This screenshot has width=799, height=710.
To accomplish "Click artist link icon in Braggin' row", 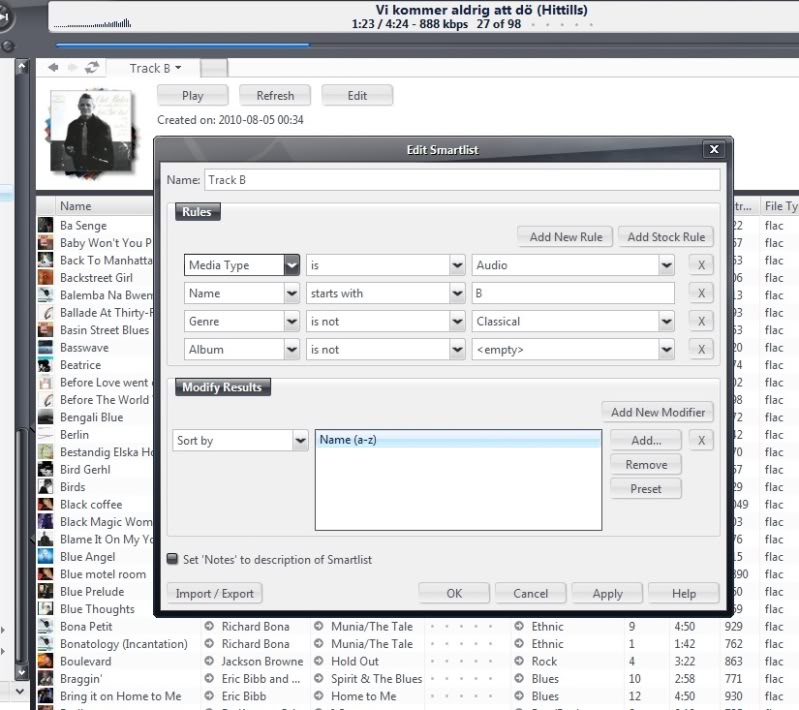I will click(x=209, y=678).
